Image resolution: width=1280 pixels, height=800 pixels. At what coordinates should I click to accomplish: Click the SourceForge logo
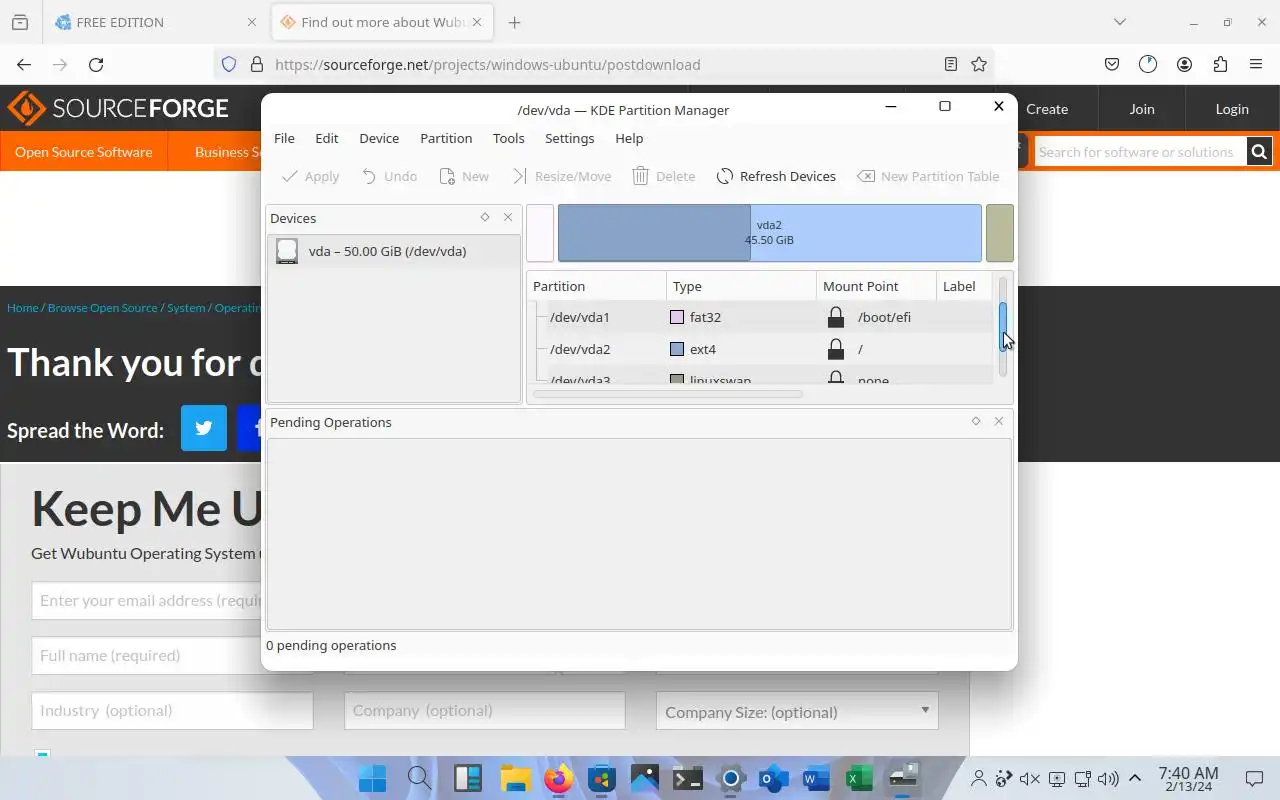(118, 108)
